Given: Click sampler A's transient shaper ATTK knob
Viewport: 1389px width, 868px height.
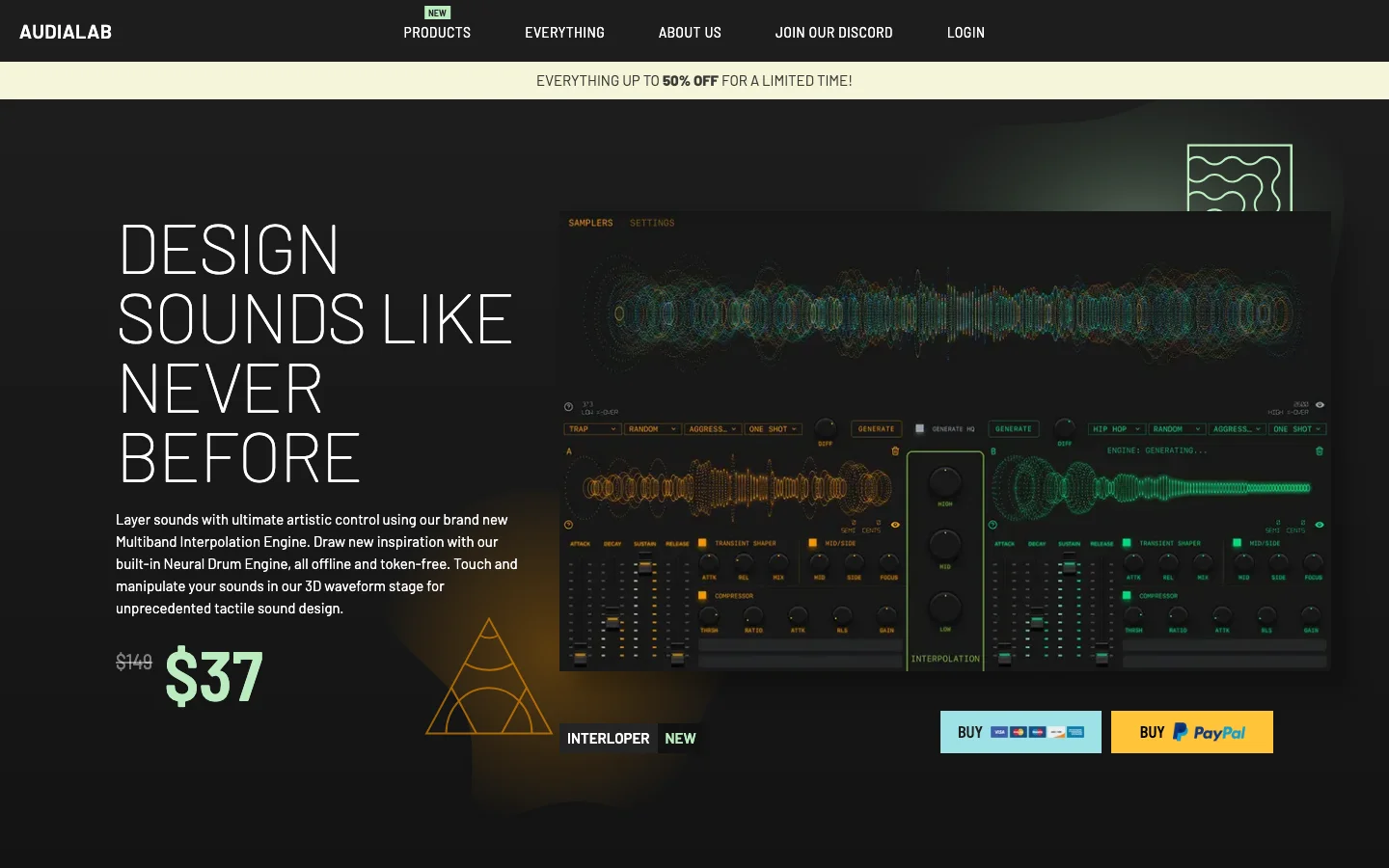Looking at the screenshot, I should (709, 561).
